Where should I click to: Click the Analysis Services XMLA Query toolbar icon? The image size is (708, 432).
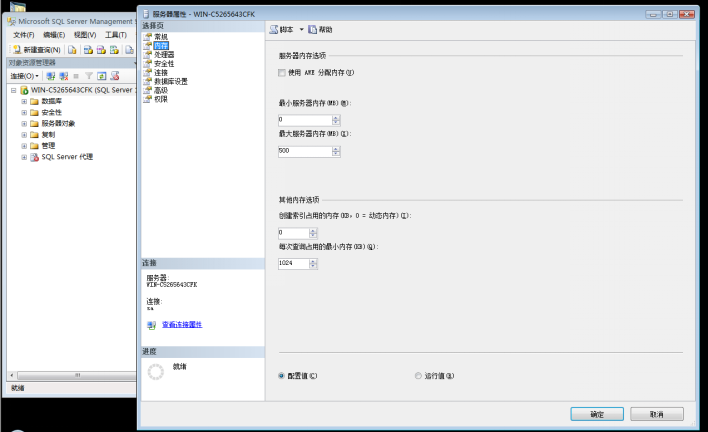pyautogui.click(x=115, y=50)
